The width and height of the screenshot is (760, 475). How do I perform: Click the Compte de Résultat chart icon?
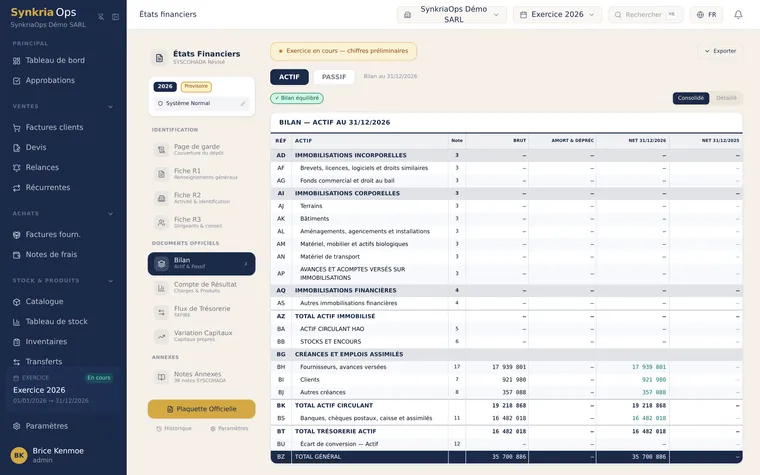click(x=161, y=288)
